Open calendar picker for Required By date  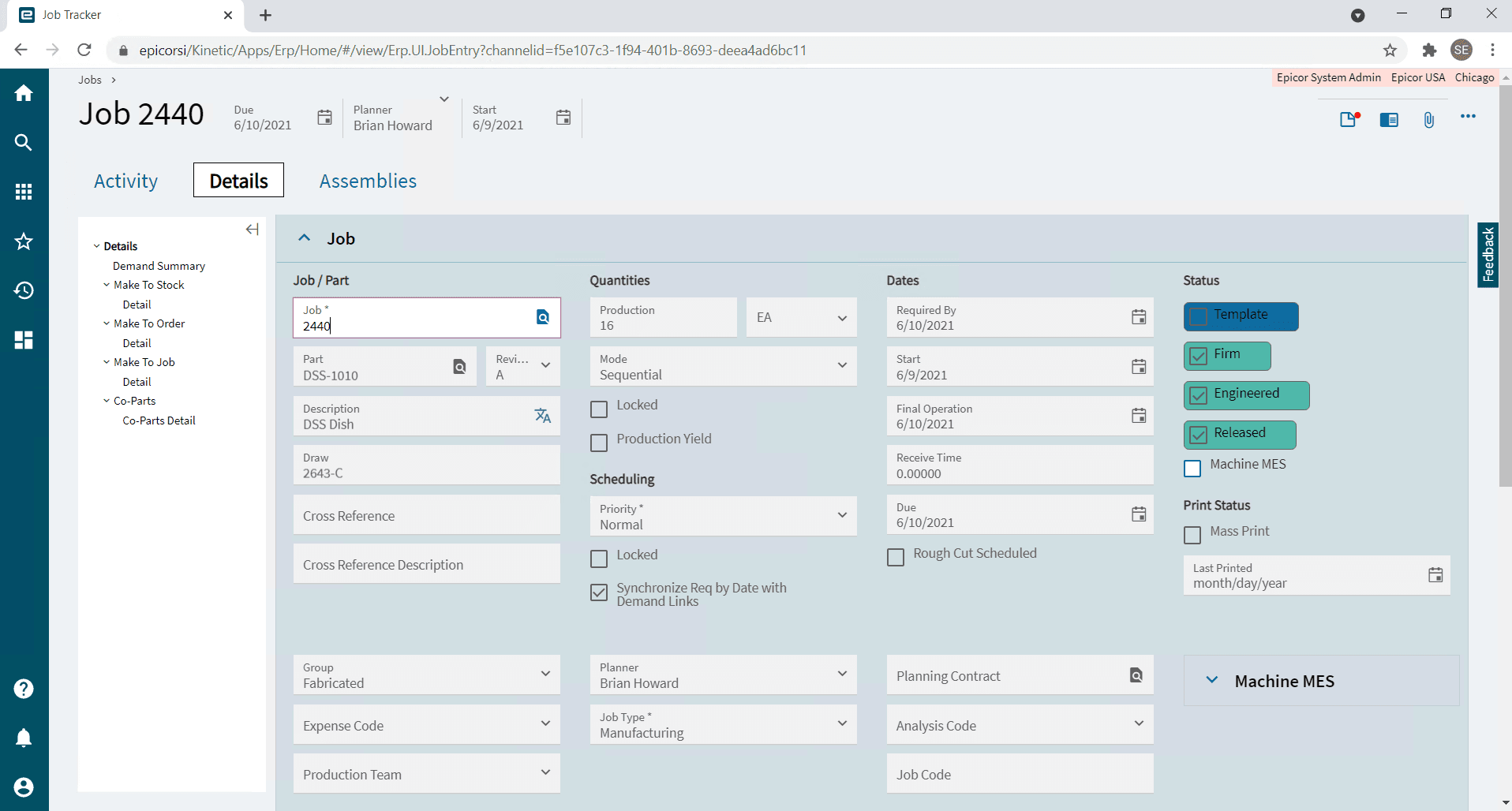1138,317
